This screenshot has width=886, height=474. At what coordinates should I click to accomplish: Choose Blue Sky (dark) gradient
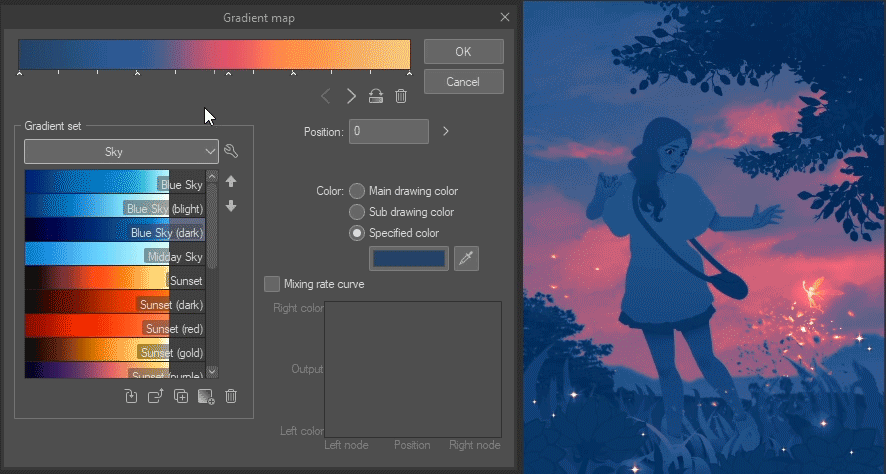coord(115,230)
